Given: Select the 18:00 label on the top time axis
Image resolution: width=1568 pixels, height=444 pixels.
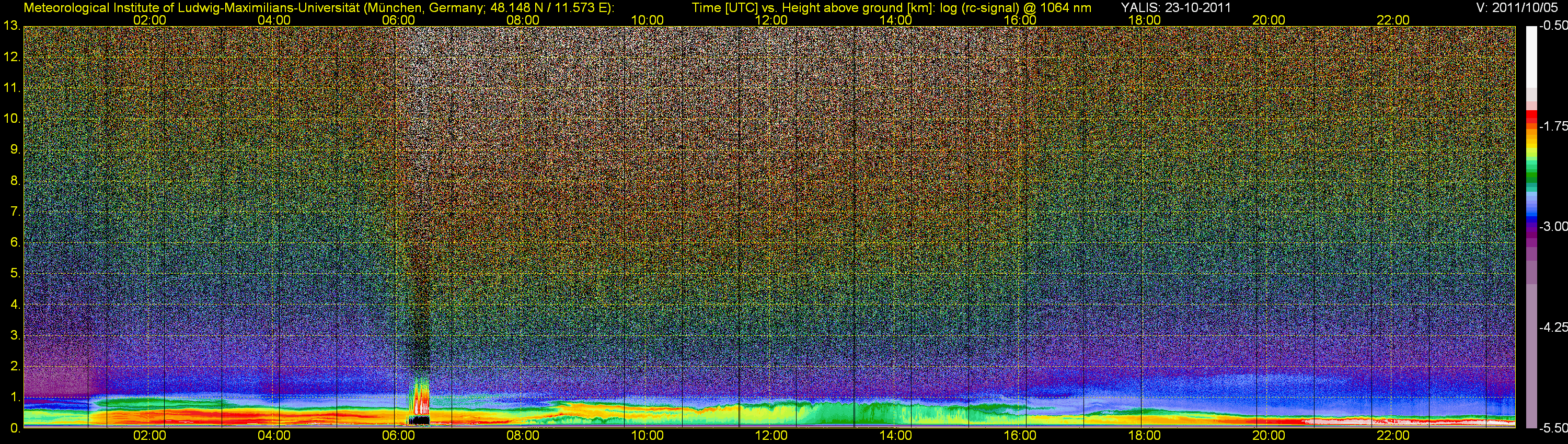Looking at the screenshot, I should point(1144,20).
